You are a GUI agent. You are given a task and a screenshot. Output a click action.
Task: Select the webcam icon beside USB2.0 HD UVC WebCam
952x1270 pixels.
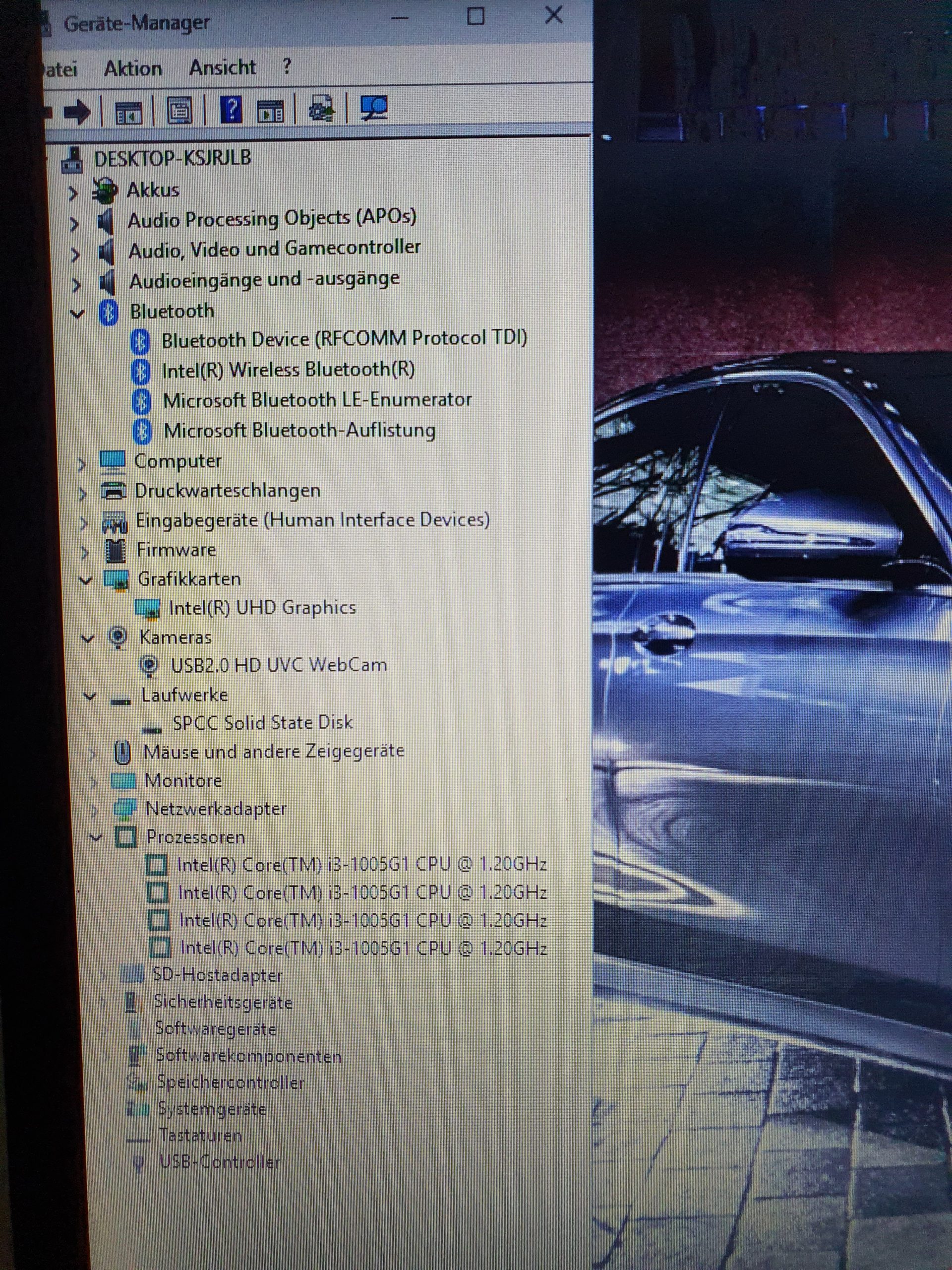150,664
